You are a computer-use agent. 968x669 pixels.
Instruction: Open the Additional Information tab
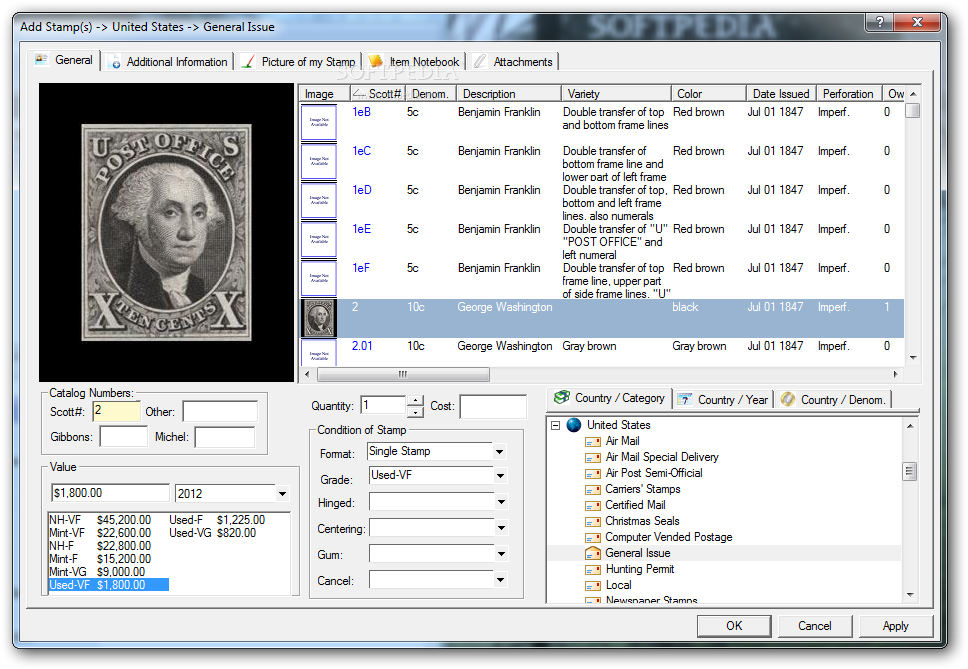pos(168,62)
